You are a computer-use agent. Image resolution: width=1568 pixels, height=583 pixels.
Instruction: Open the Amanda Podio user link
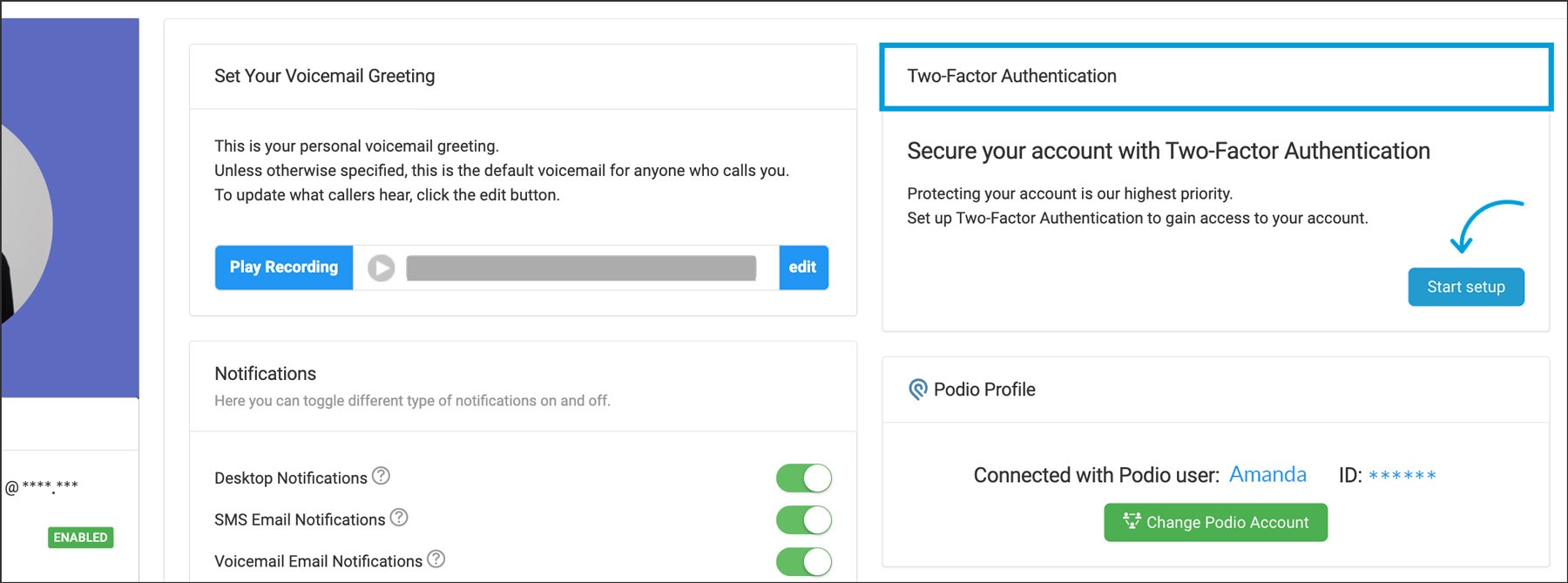click(x=1267, y=475)
